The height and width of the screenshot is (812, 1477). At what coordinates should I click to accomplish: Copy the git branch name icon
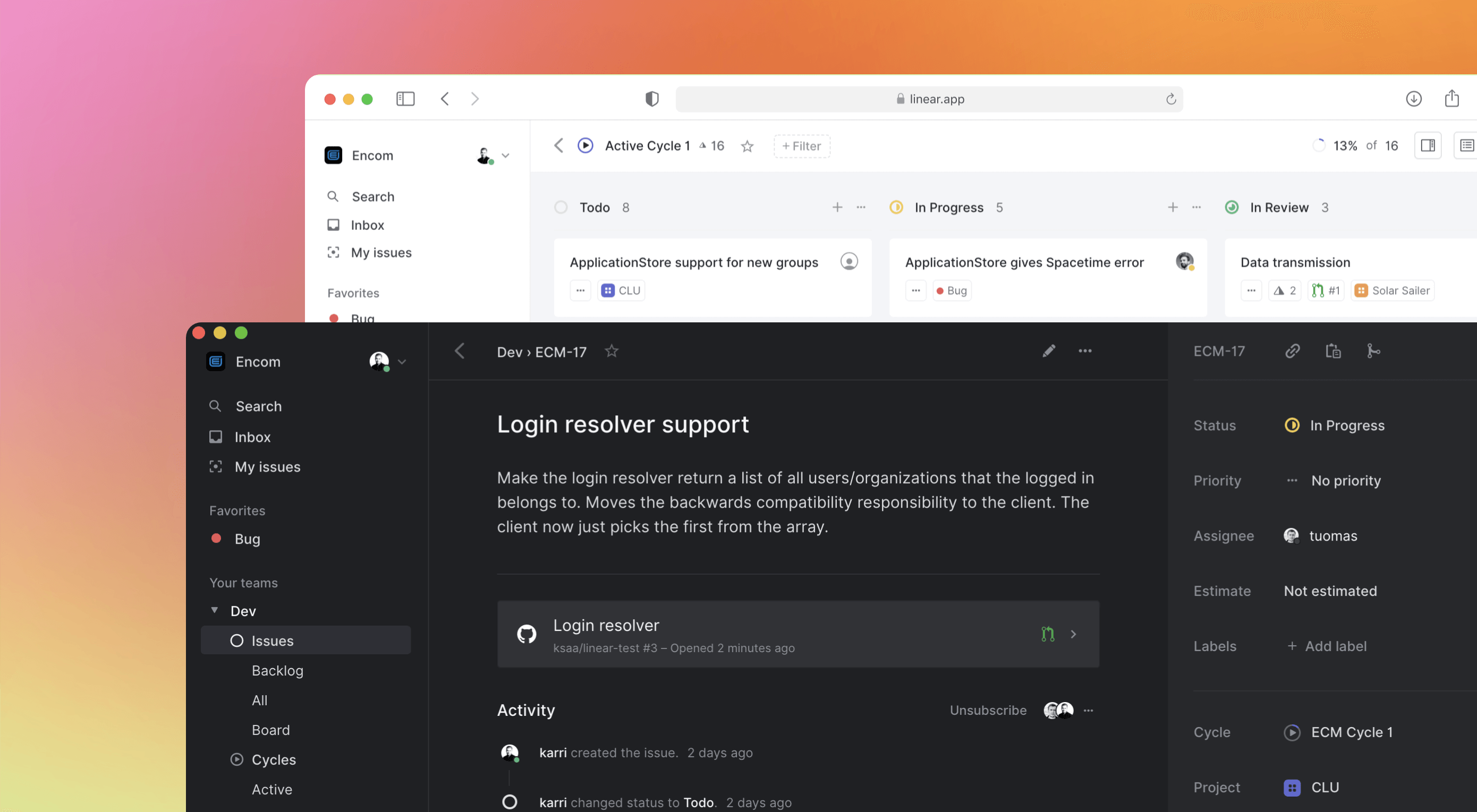1373,351
